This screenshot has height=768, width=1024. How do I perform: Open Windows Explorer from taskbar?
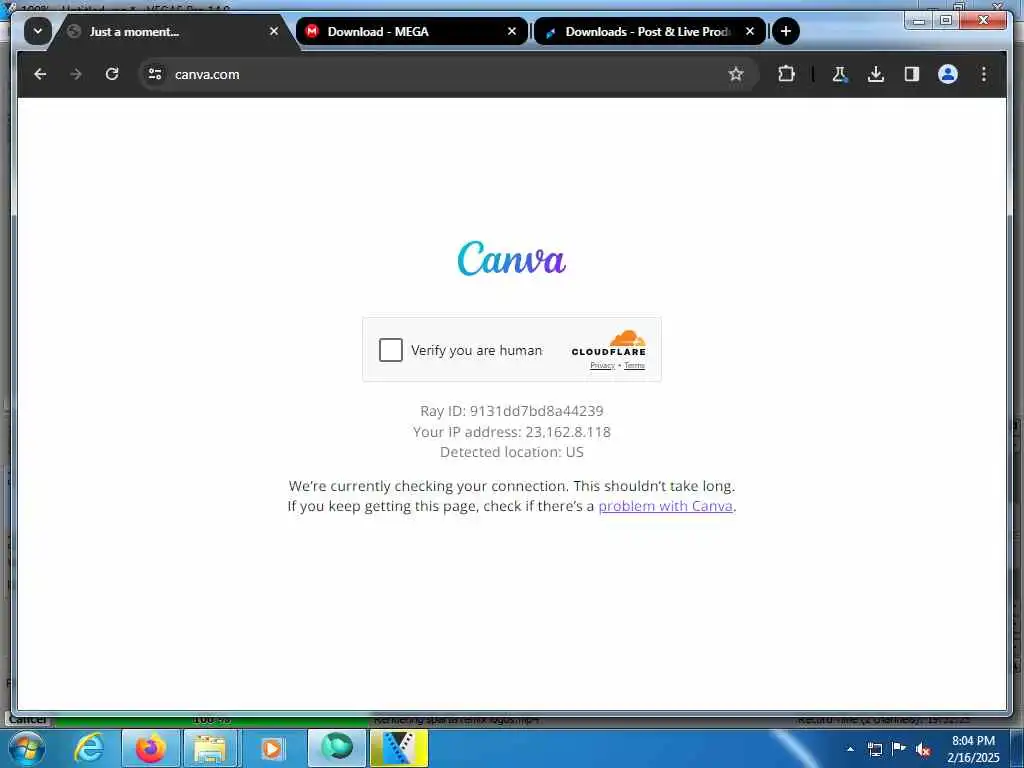click(210, 748)
